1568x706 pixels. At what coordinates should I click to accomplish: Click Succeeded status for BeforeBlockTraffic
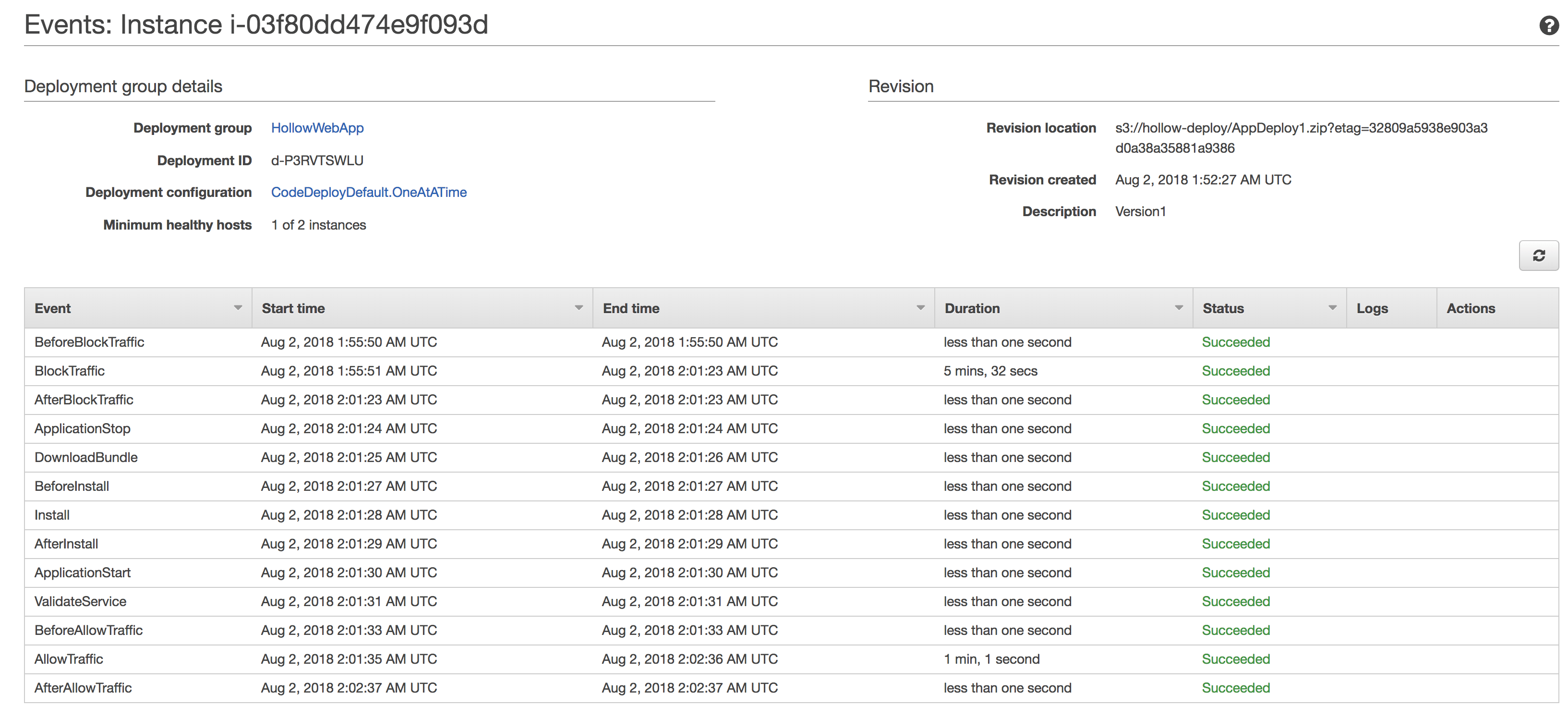pos(1235,342)
